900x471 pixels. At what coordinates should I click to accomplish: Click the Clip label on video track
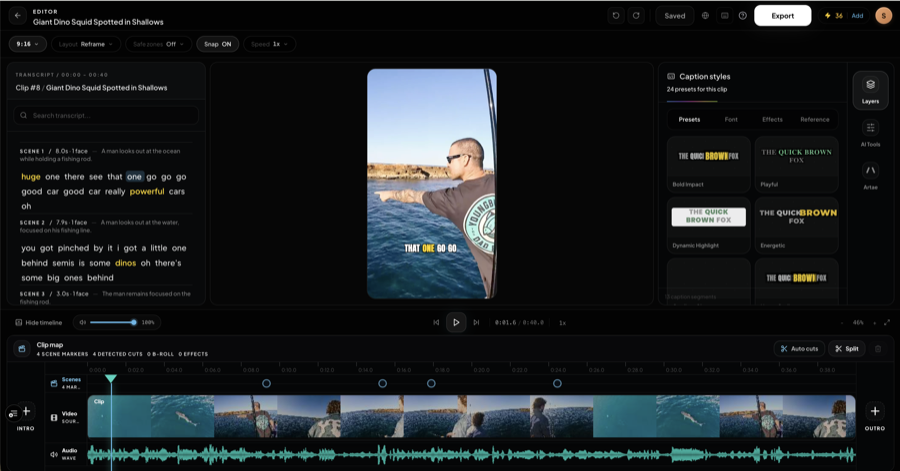[99, 402]
